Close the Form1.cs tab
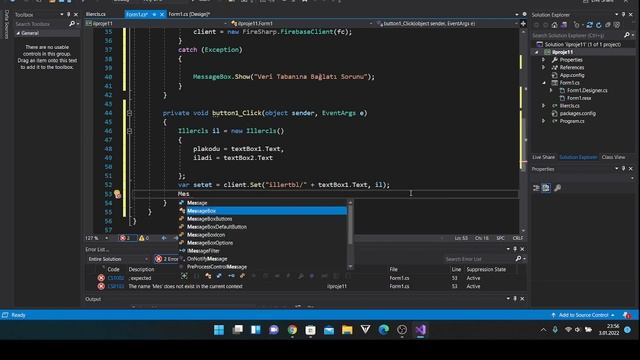This screenshot has width=640, height=360. tap(162, 15)
